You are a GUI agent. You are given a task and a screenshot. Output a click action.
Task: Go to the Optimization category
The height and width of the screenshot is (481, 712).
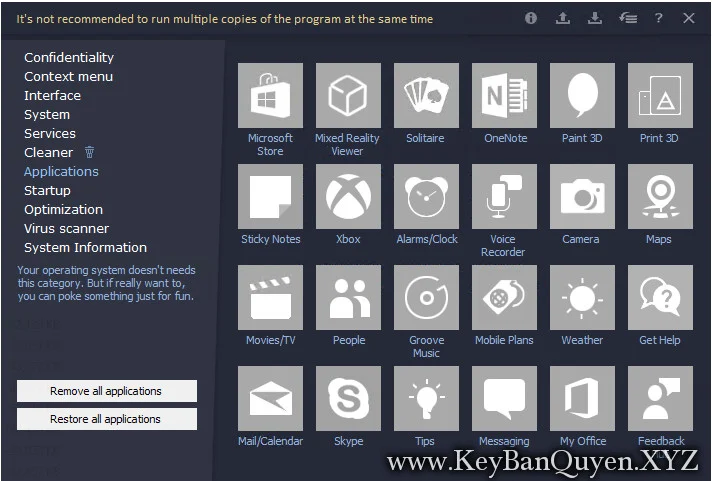pyautogui.click(x=64, y=209)
